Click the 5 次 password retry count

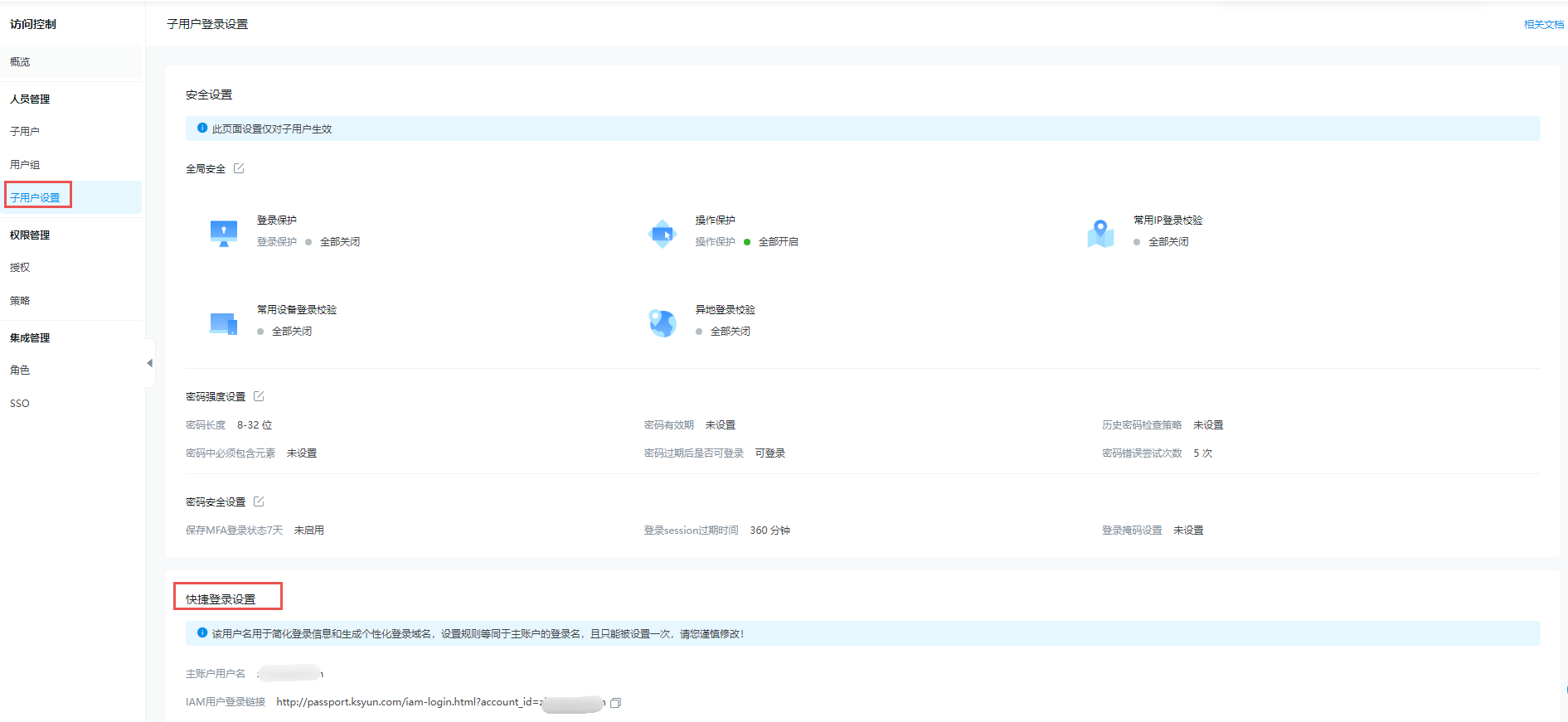[x=1203, y=453]
